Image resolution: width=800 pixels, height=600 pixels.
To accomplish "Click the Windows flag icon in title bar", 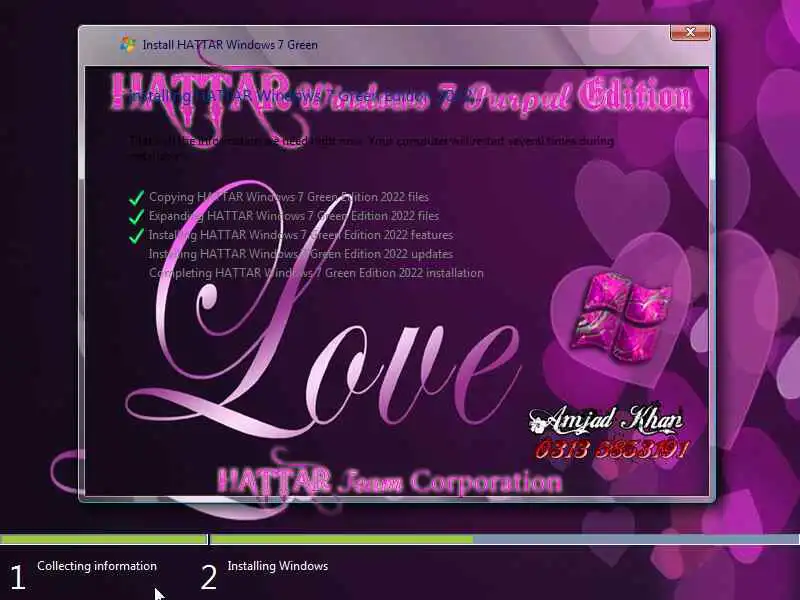I will [x=127, y=44].
